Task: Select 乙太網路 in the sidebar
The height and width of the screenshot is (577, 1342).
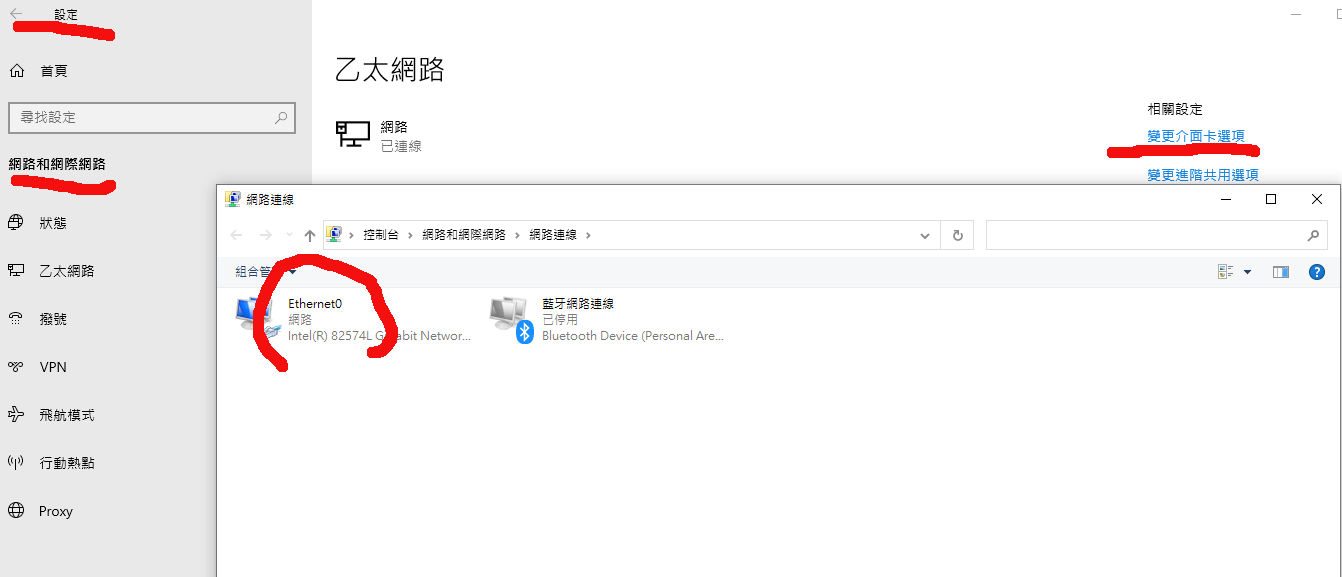Action: click(x=66, y=271)
